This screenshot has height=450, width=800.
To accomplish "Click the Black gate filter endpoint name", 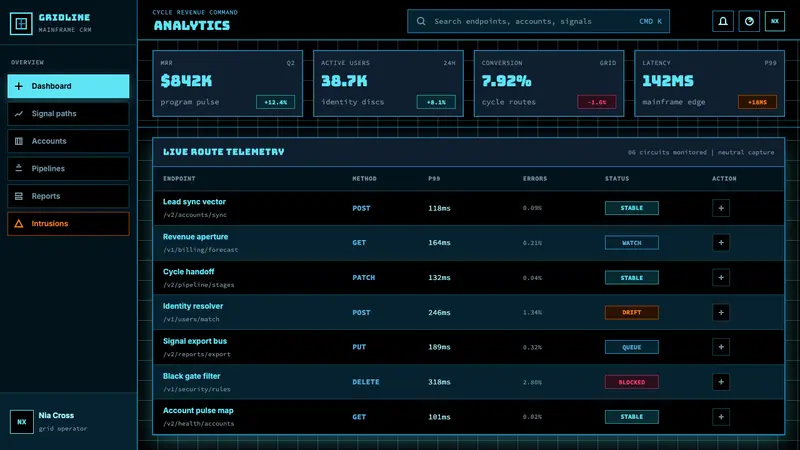I will click(191, 376).
